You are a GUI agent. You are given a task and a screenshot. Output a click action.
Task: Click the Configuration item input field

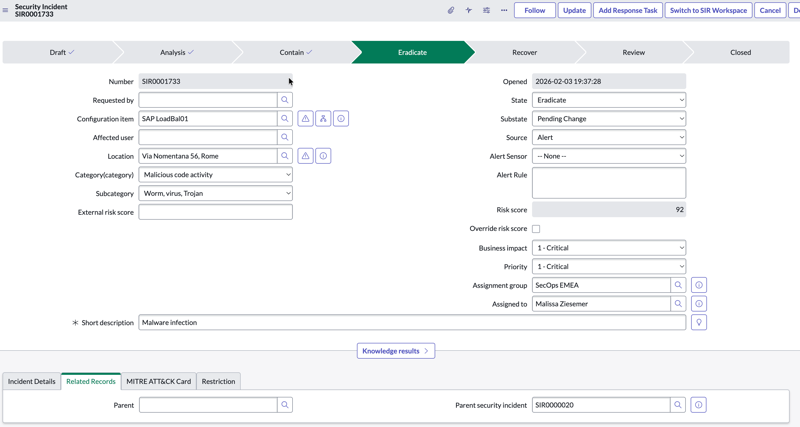208,119
